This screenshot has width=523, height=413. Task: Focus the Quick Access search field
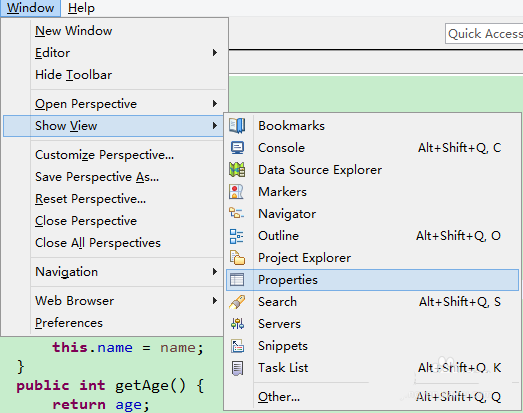(x=484, y=34)
